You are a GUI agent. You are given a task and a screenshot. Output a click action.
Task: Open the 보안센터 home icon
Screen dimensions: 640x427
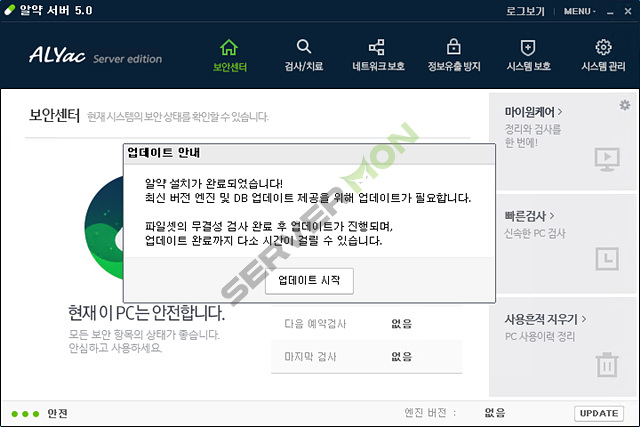point(229,47)
